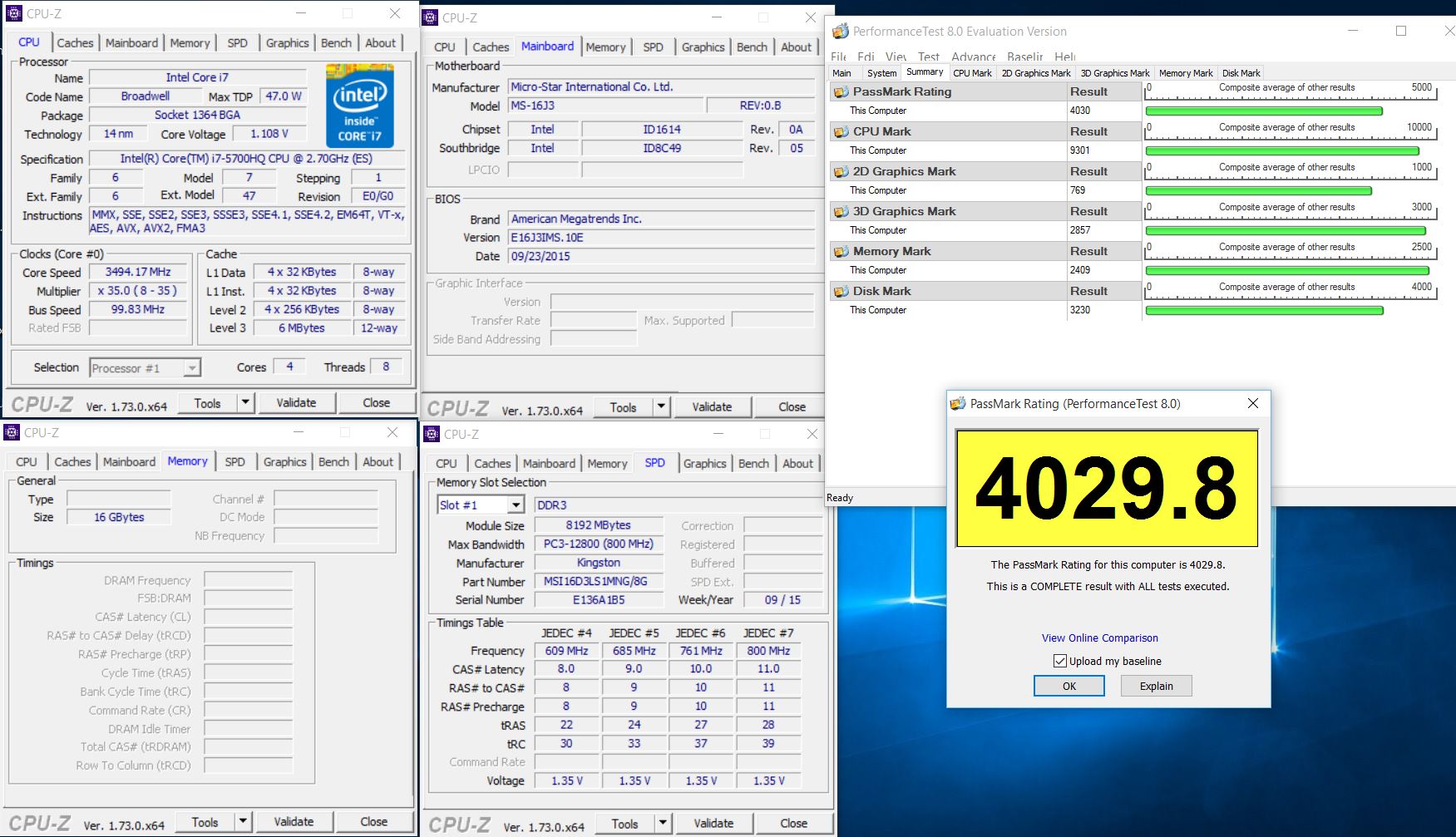Viewport: 1456px width, 837px height.
Task: Click the PerformanceTest title bar app icon
Action: click(840, 32)
